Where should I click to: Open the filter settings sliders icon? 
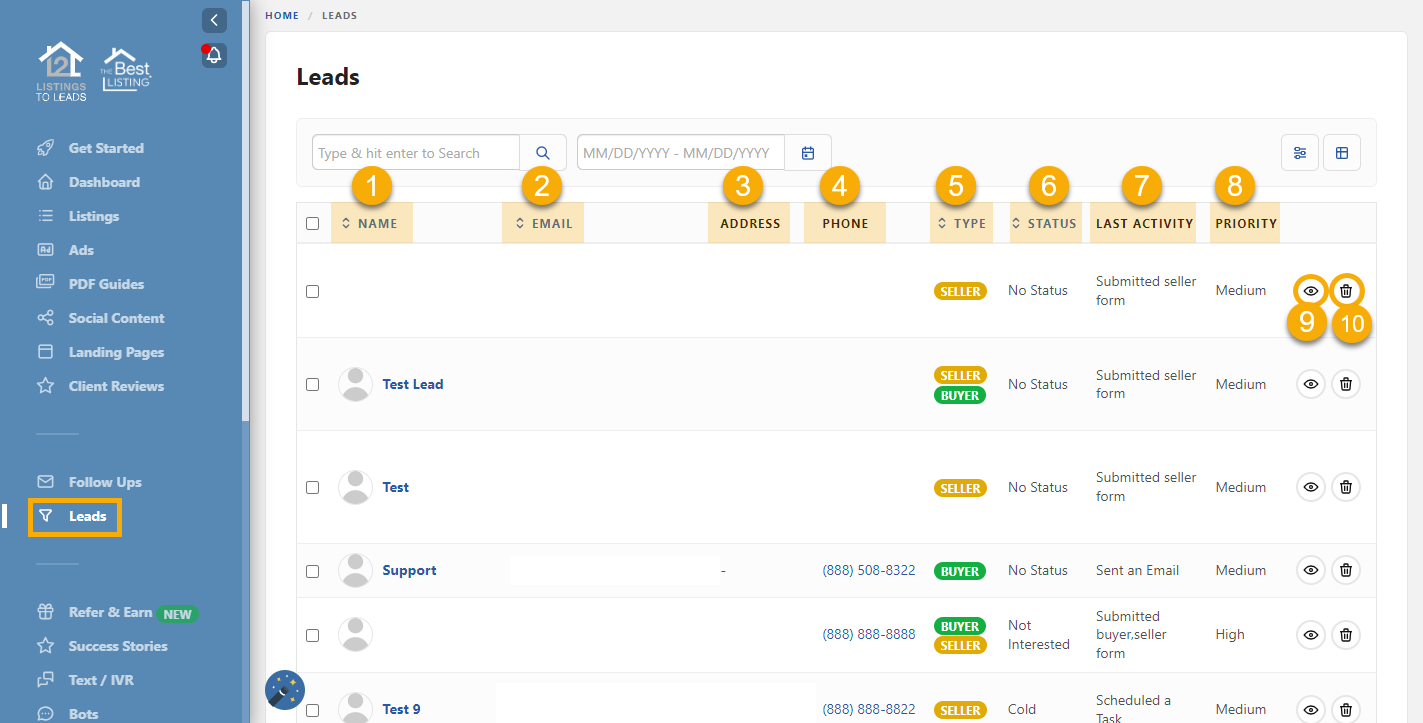click(x=1300, y=153)
